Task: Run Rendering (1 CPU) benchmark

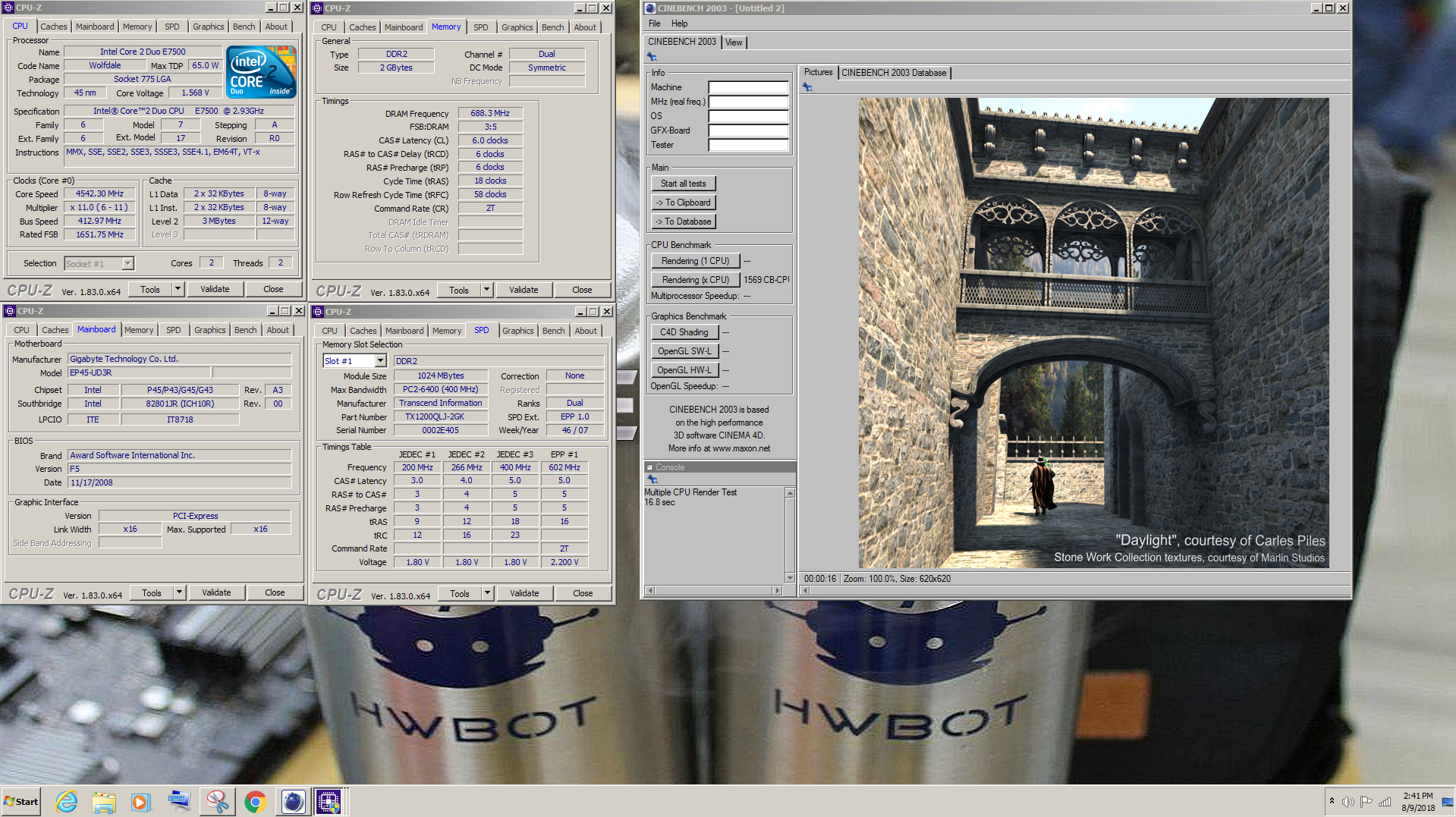Action: [695, 261]
